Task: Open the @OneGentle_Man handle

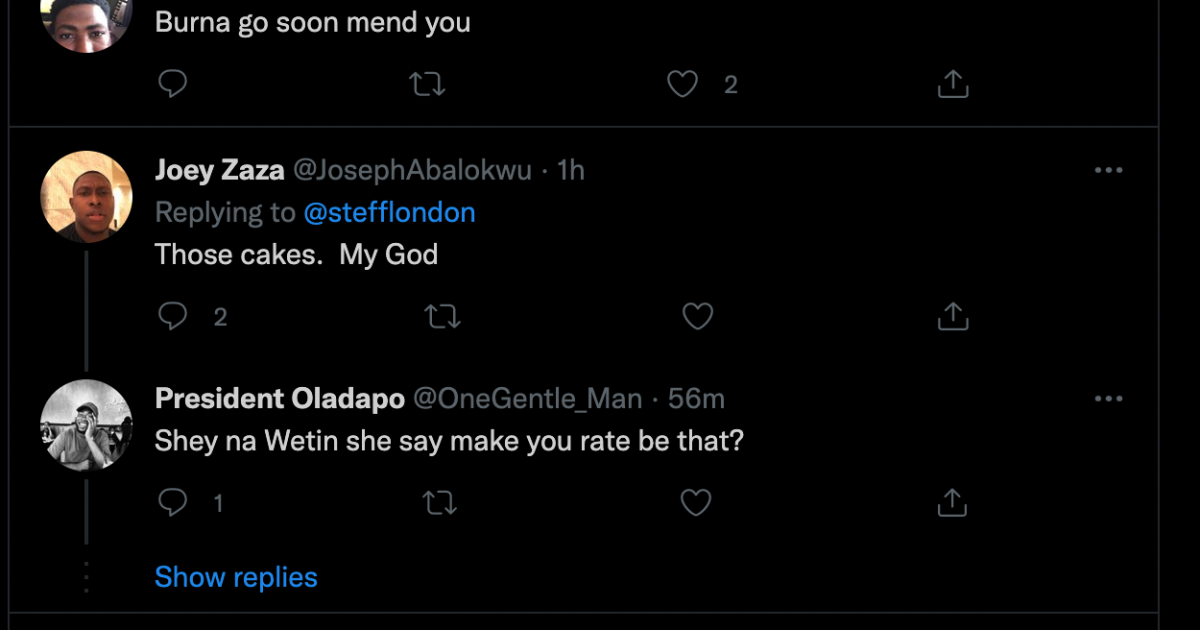Action: tap(527, 399)
